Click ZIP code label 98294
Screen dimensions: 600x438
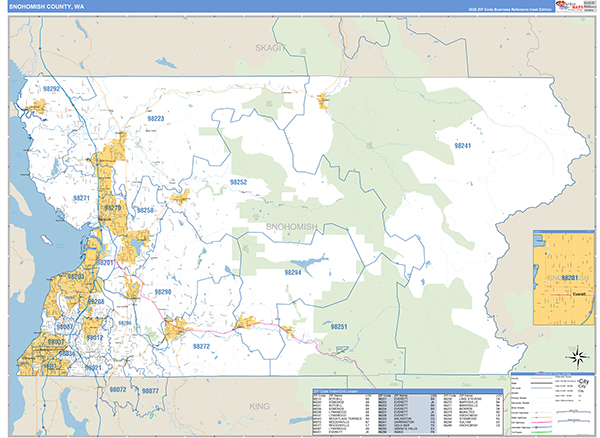tap(293, 272)
